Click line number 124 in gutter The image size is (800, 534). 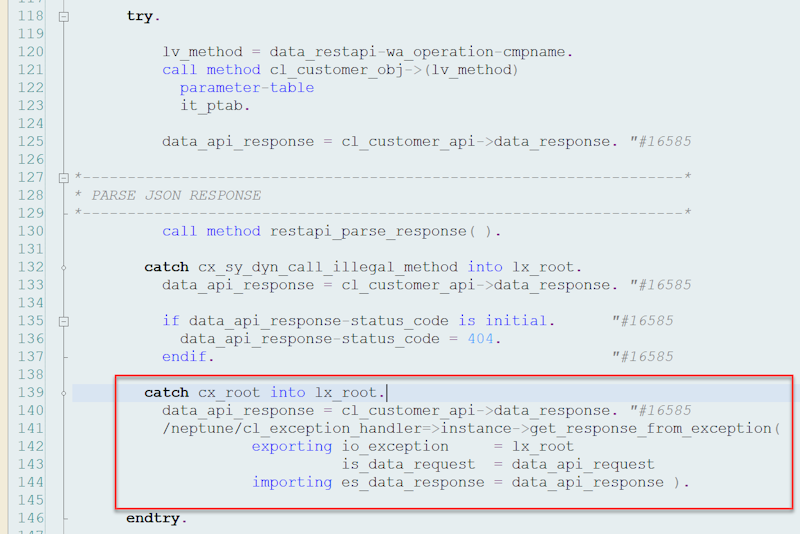click(31, 123)
